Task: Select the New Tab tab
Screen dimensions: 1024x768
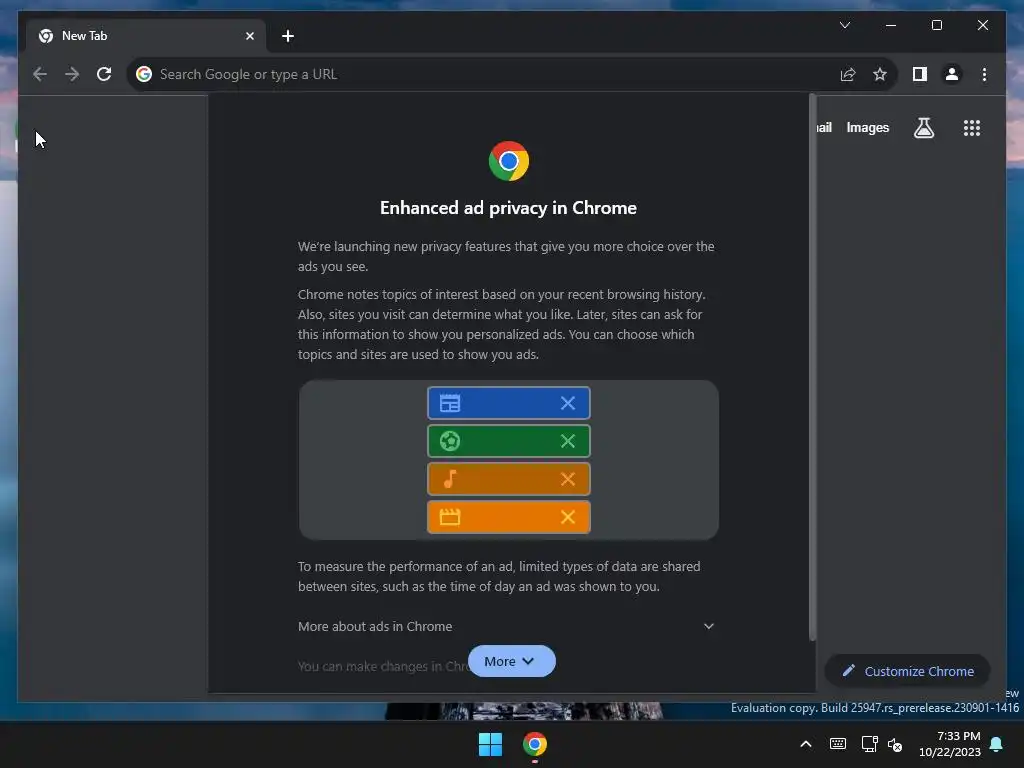Action: point(146,36)
